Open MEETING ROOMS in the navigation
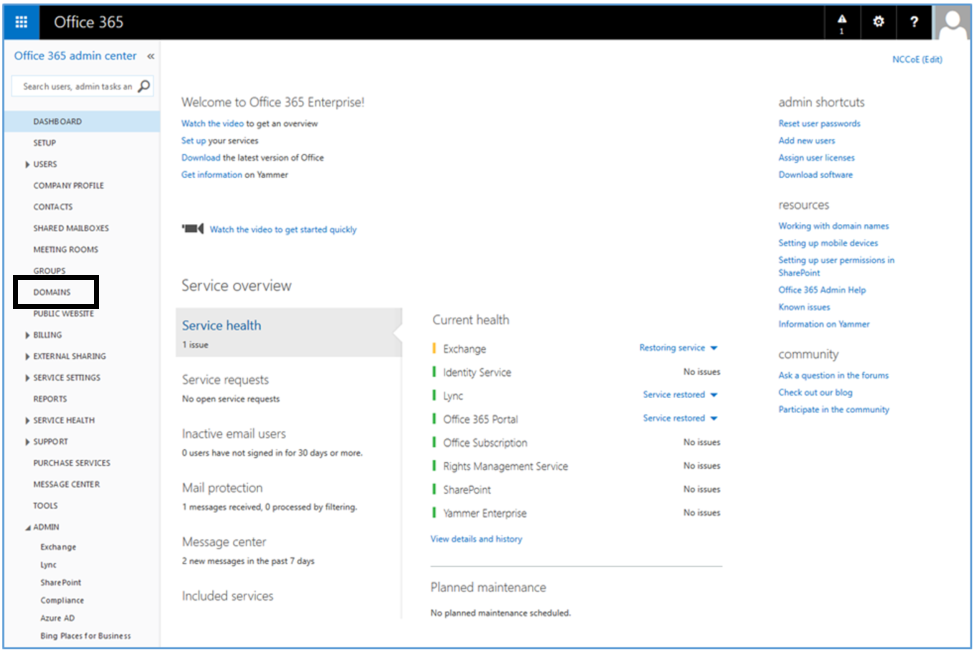The image size is (975, 654). pos(66,249)
